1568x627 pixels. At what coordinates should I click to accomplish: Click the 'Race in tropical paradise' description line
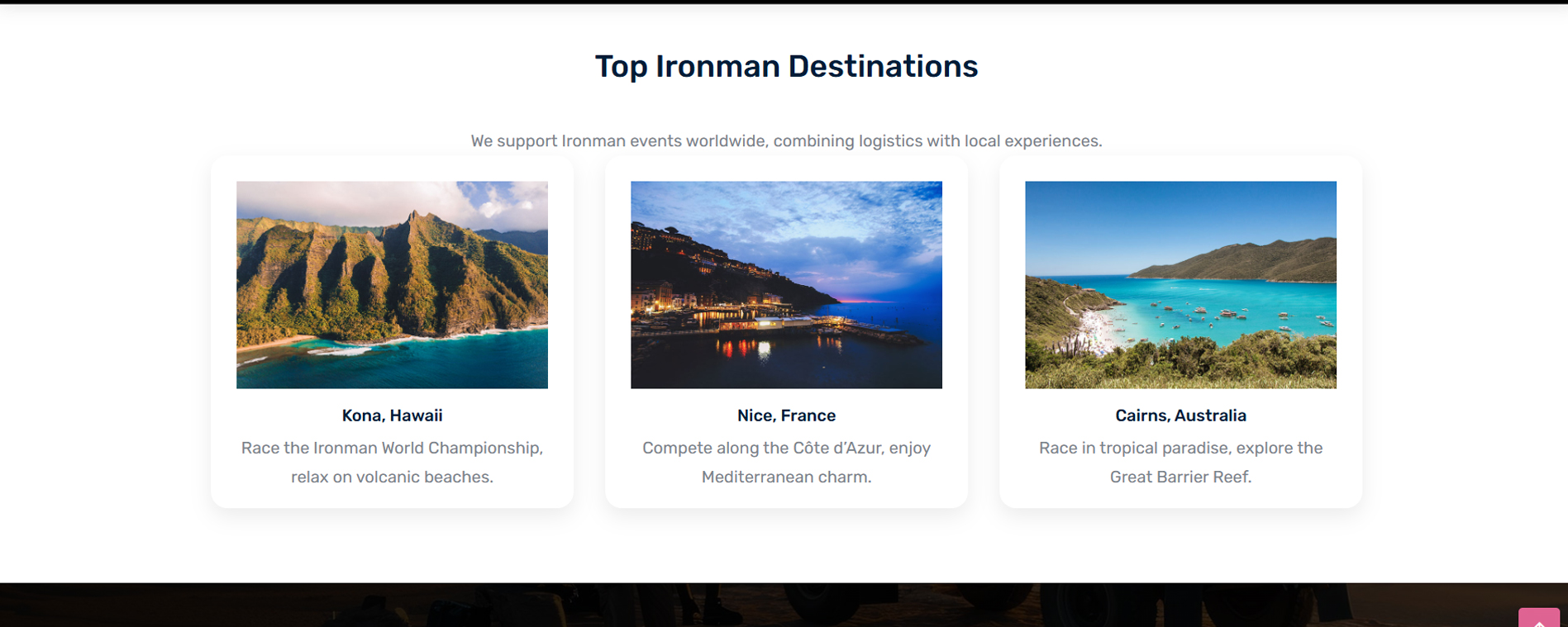tap(1180, 448)
